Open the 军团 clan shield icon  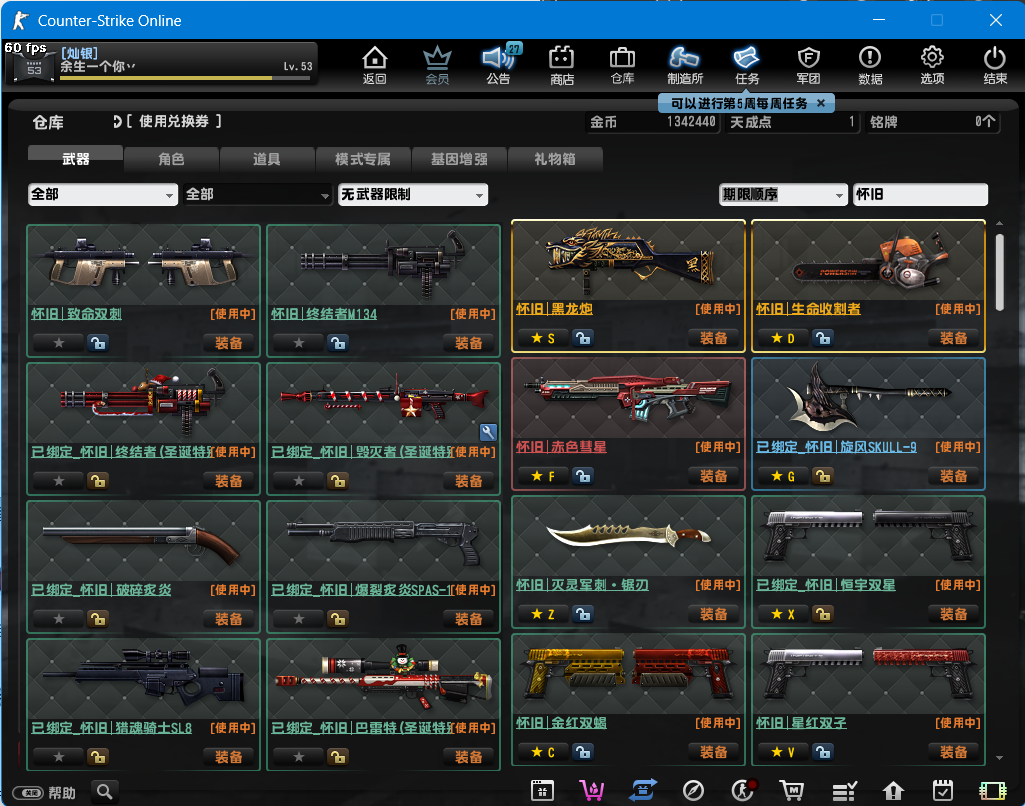click(x=809, y=65)
